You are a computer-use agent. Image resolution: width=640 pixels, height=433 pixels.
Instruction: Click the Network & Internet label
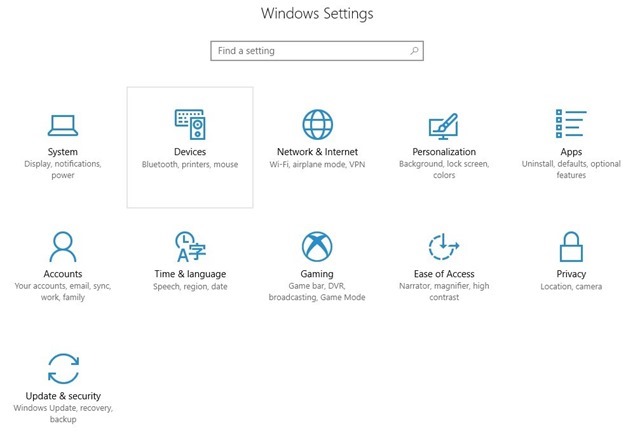[x=317, y=152]
